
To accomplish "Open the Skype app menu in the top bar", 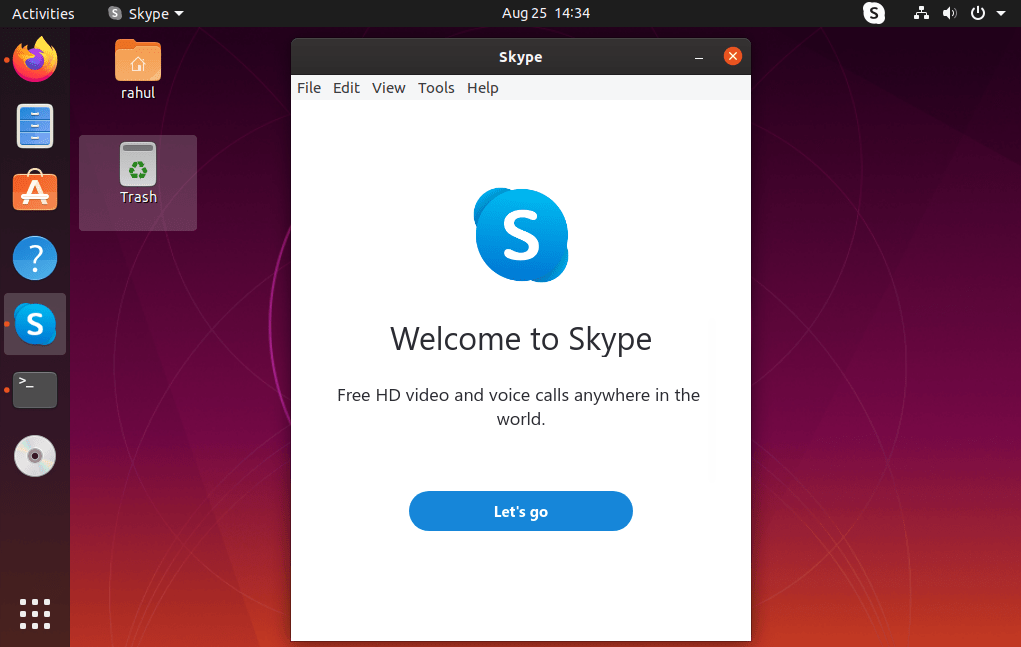I will (146, 13).
